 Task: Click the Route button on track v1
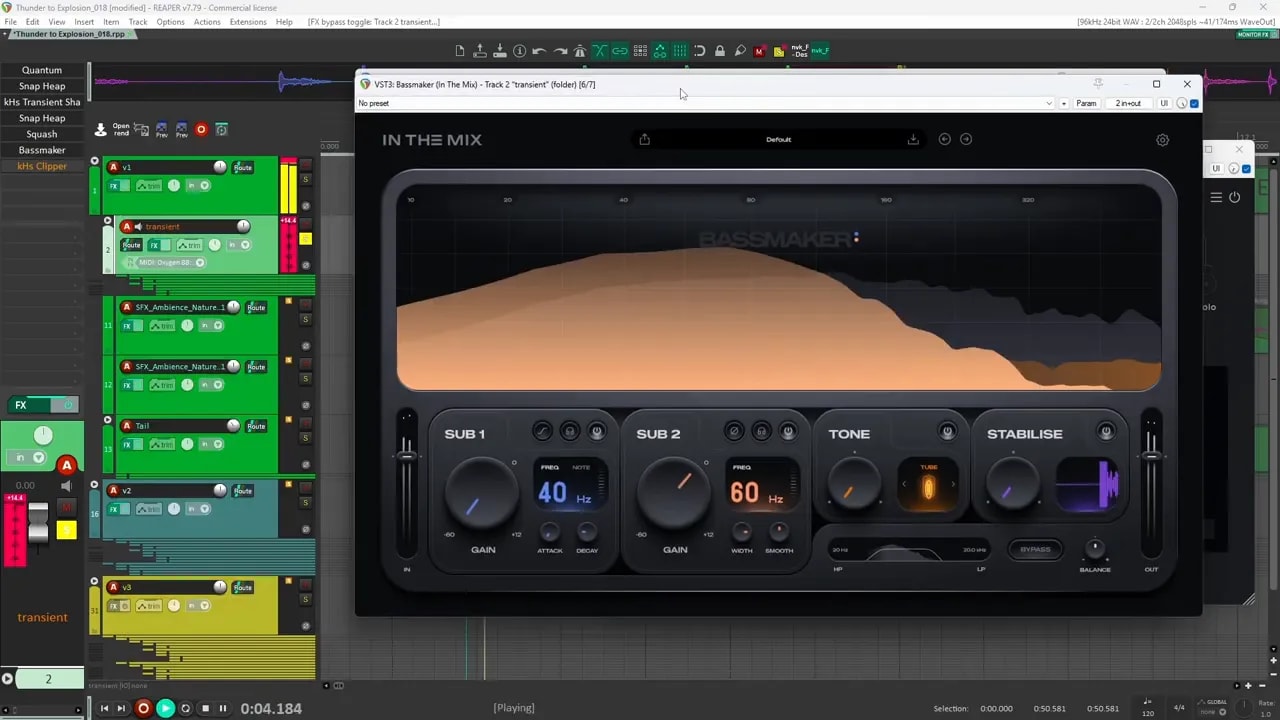[242, 167]
